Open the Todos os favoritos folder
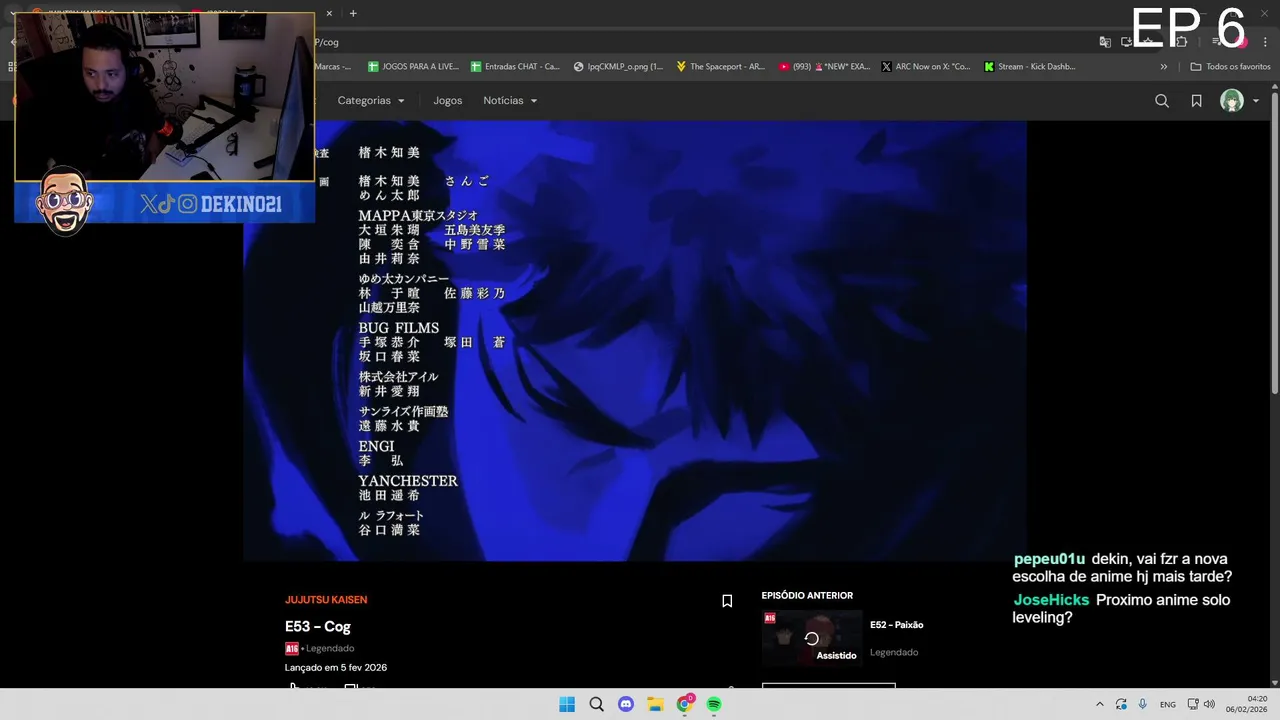 point(1231,67)
